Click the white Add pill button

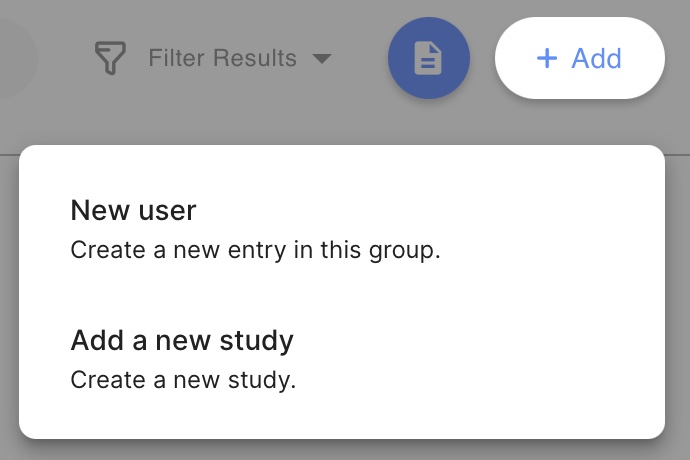(580, 58)
